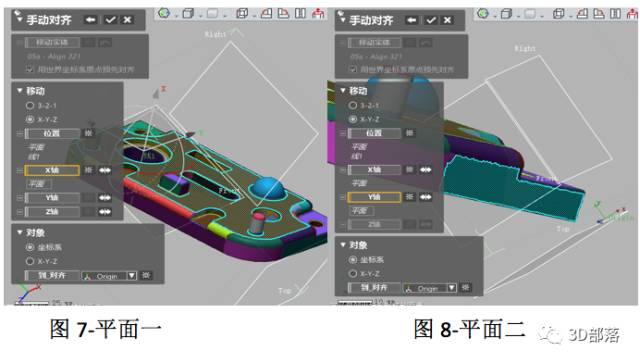Select the X-Y-Z radio under 移动 in Figure 7
The width and height of the screenshot is (640, 363).
tap(29, 119)
